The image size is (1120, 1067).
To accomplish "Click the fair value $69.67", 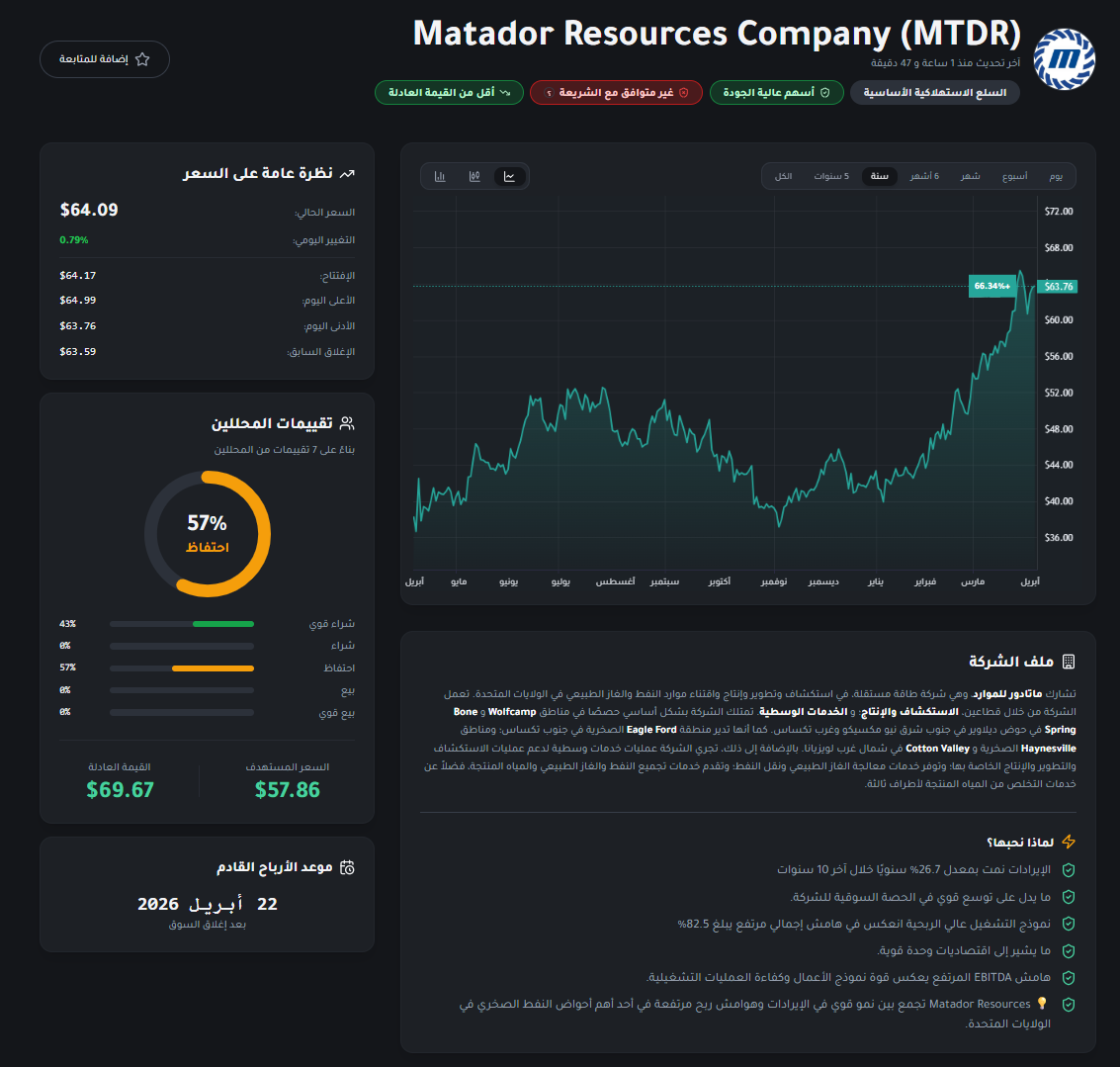I will pyautogui.click(x=120, y=790).
